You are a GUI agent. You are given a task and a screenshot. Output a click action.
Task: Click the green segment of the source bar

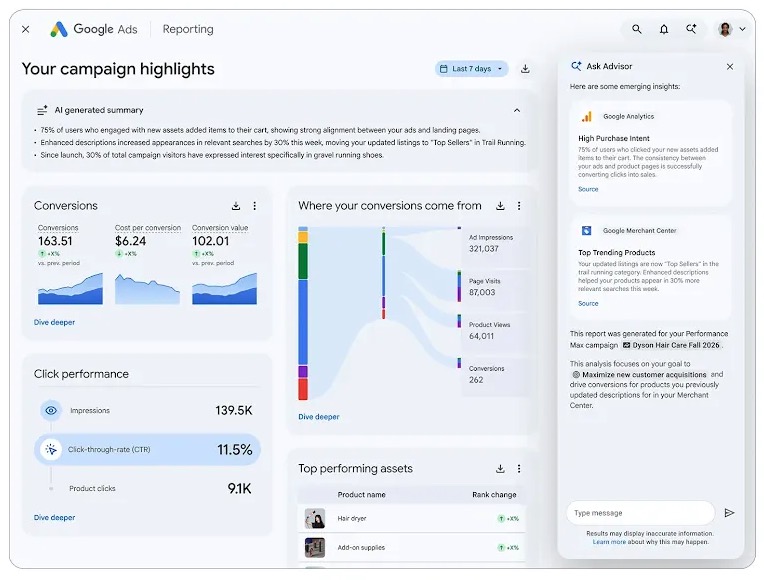[x=303, y=261]
